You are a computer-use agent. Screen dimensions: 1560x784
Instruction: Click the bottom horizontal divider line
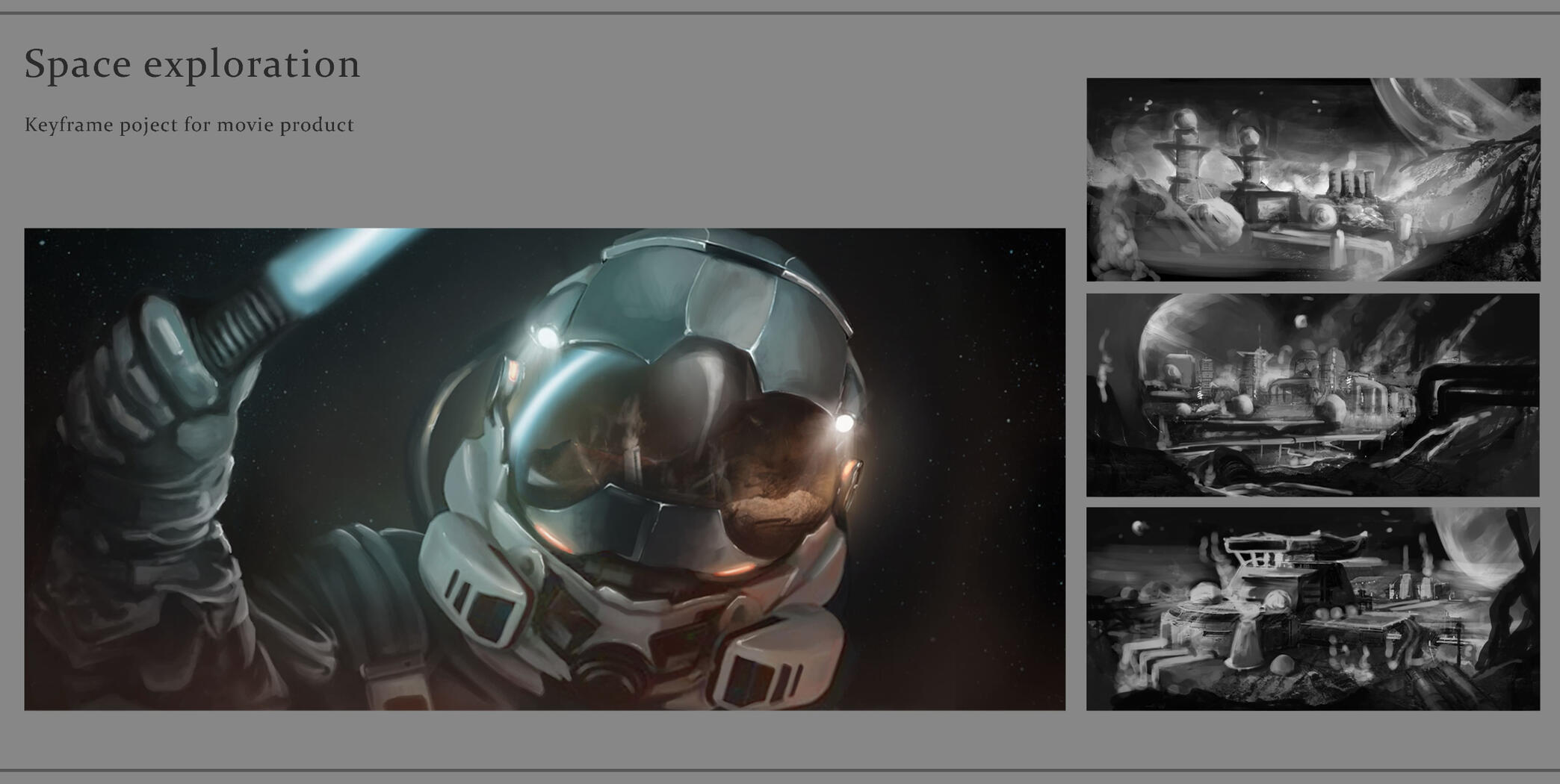[780, 770]
